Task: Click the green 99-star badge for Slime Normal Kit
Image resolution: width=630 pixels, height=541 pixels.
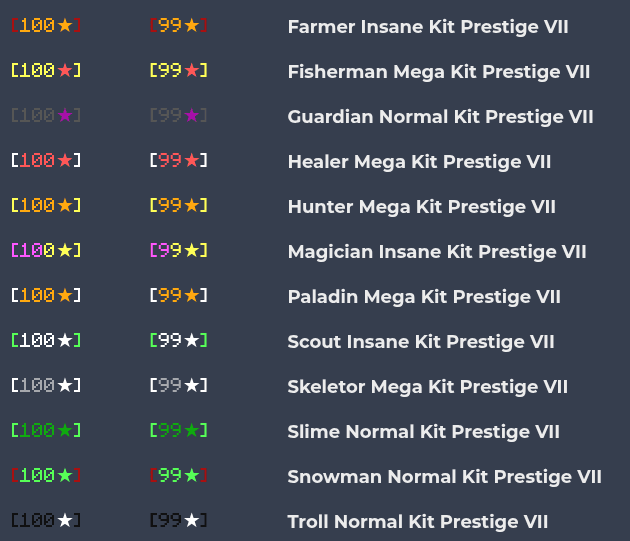Action: (x=179, y=431)
